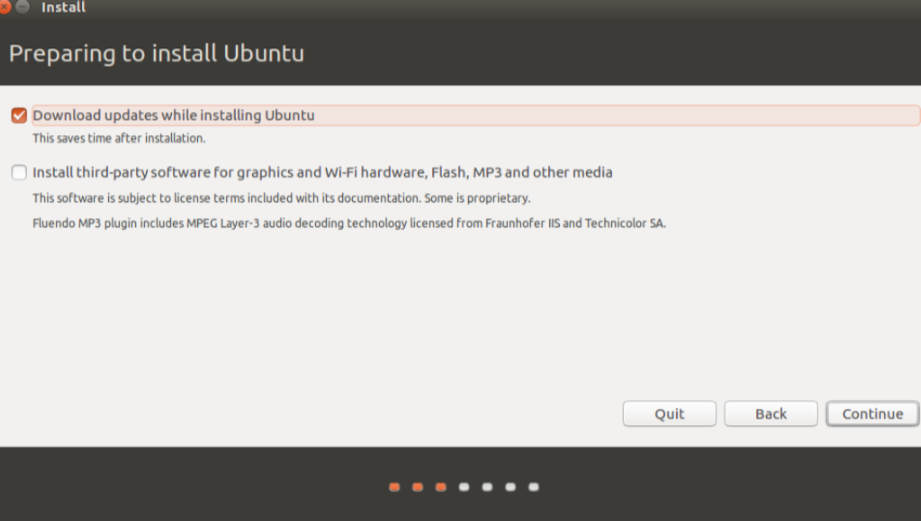
Task: Click the third white progress dot
Action: coord(510,487)
